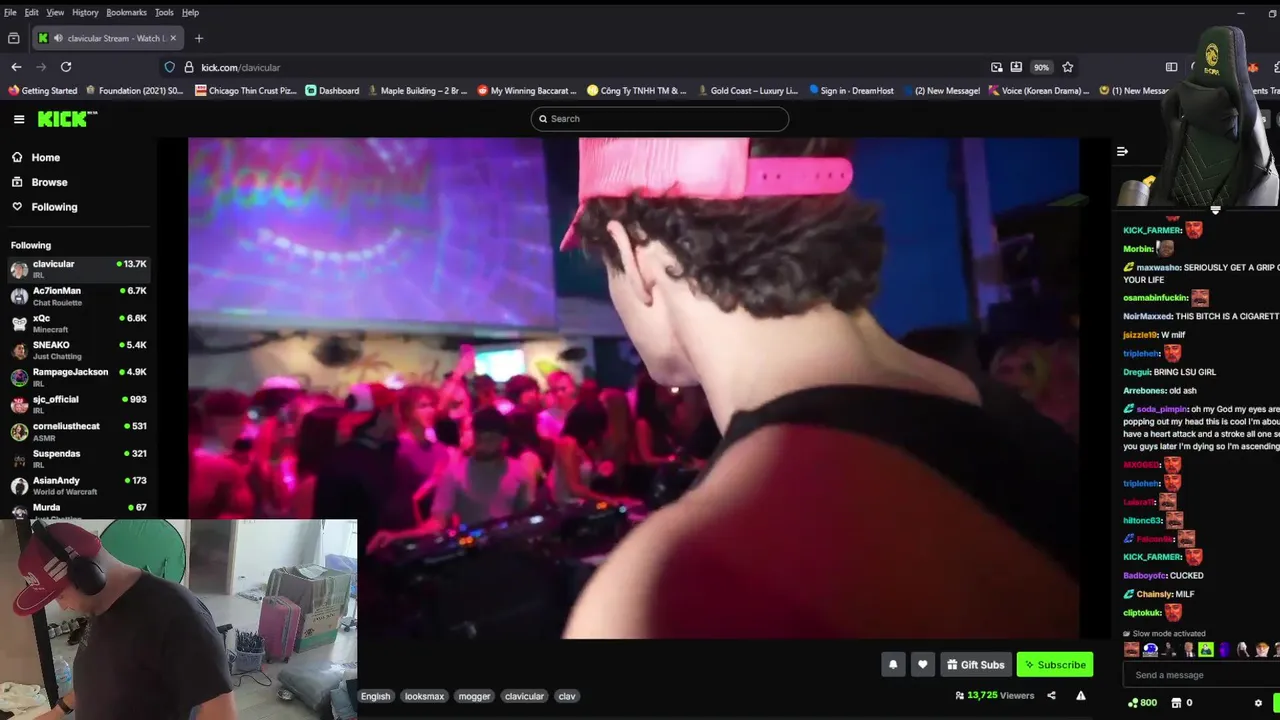The width and height of the screenshot is (1280, 720).
Task: Collapse the chat panel arrow icon
Action: 1122,151
